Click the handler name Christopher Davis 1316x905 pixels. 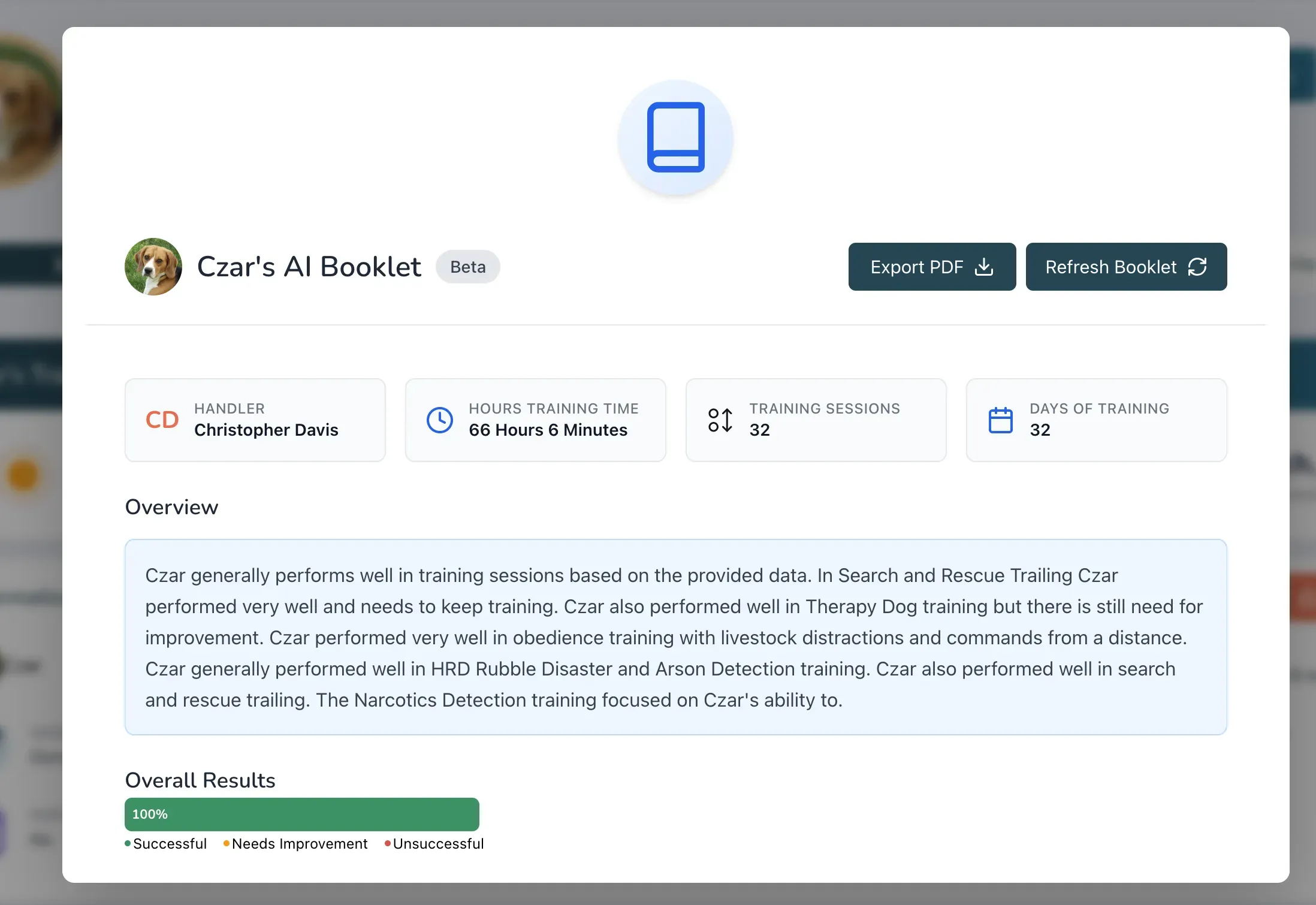pos(266,430)
